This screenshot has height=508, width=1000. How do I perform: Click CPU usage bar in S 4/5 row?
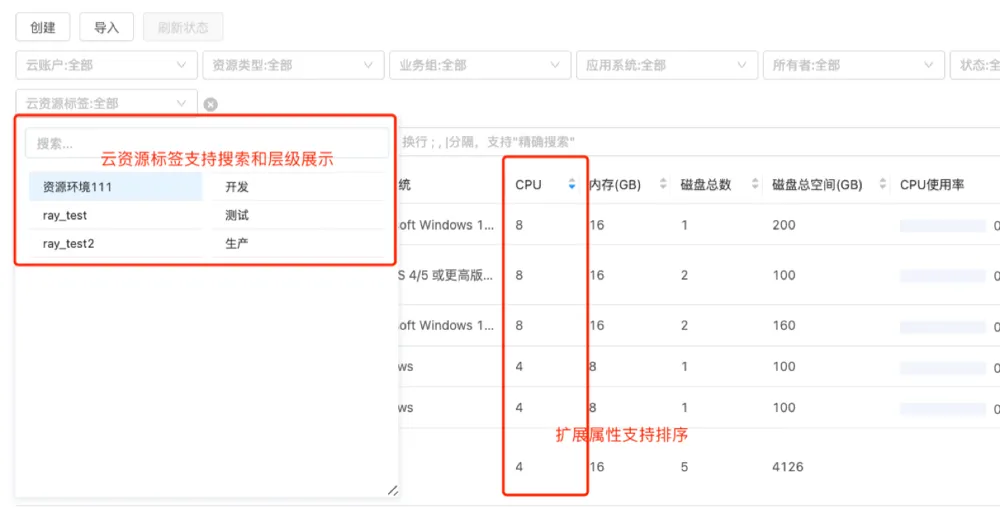coord(943,276)
